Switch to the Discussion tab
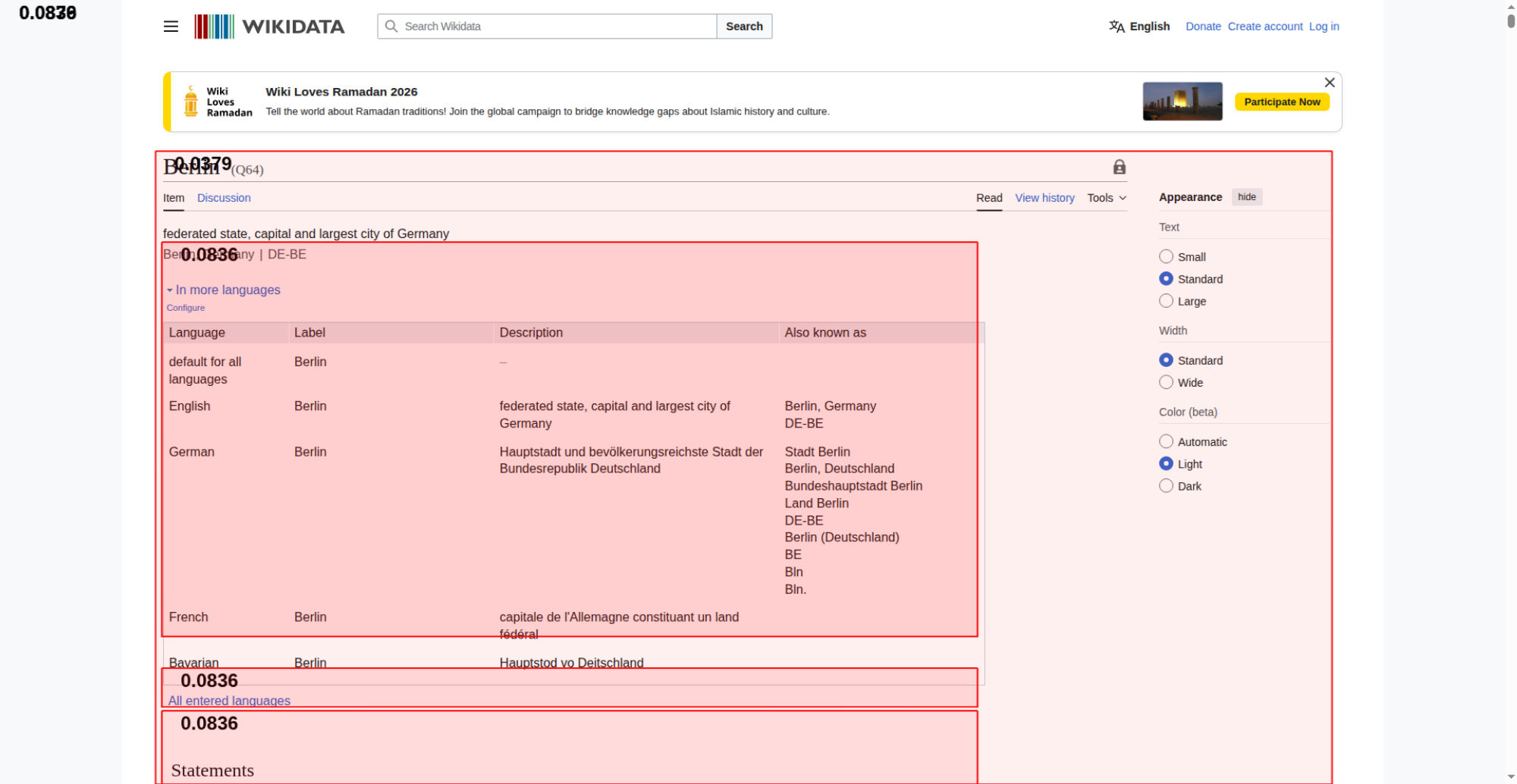1517x784 pixels. [x=224, y=198]
